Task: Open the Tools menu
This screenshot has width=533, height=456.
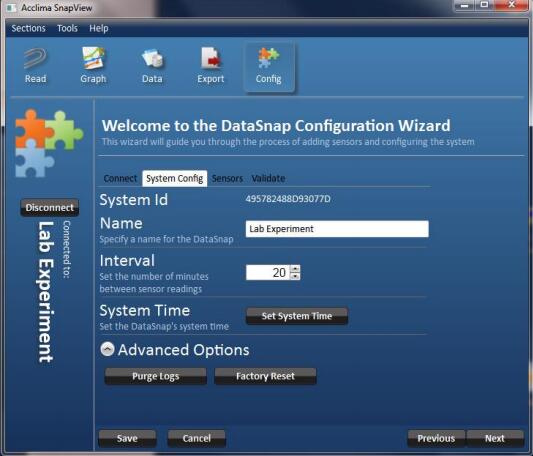Action: pos(67,28)
